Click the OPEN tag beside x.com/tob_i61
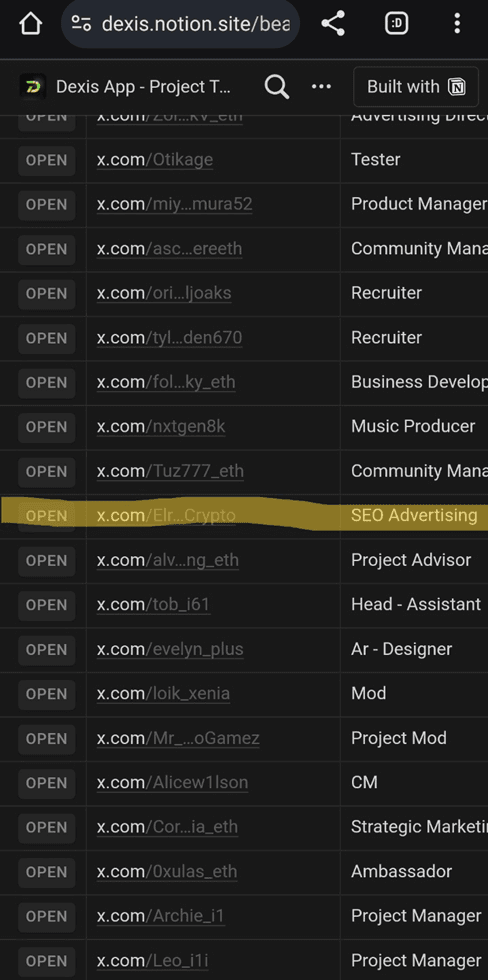Viewport: 488px width, 980px height. [x=47, y=605]
